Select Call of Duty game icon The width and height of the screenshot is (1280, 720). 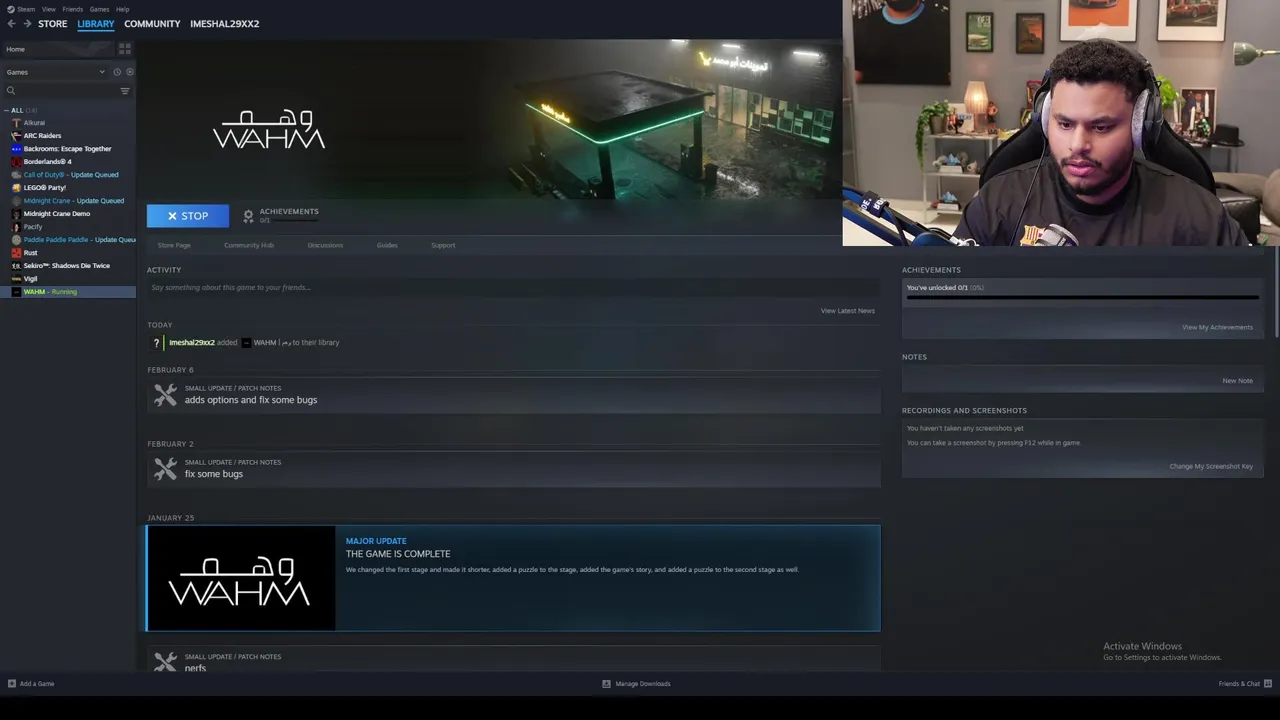pyautogui.click(x=16, y=174)
